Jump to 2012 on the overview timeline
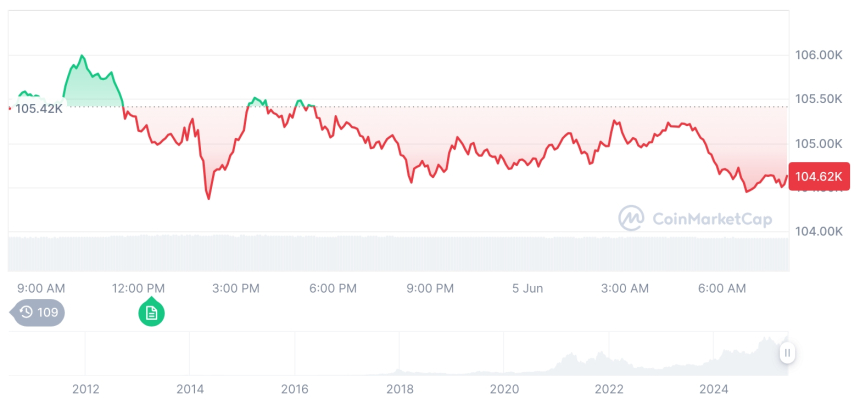The height and width of the screenshot is (401, 860). 86,389
